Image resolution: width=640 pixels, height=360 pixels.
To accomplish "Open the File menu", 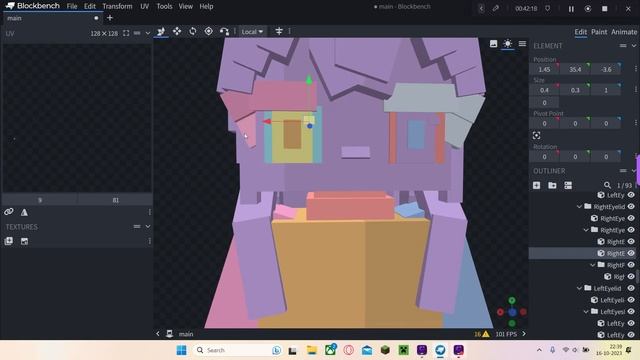I will click(x=72, y=7).
